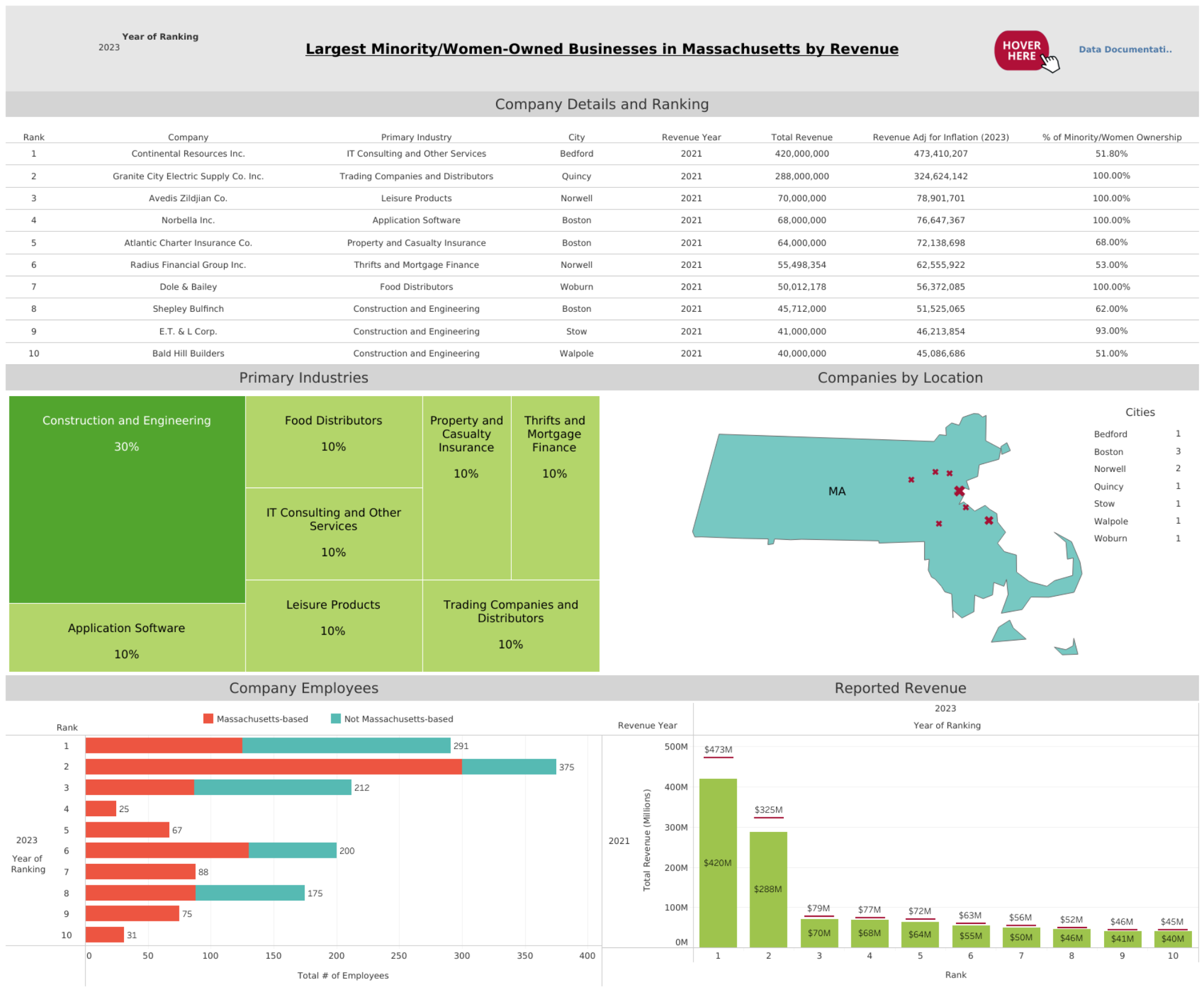Click Atlantic Charter Insurance Co. cell
Viewport: 1204px width, 995px height.
188,243
